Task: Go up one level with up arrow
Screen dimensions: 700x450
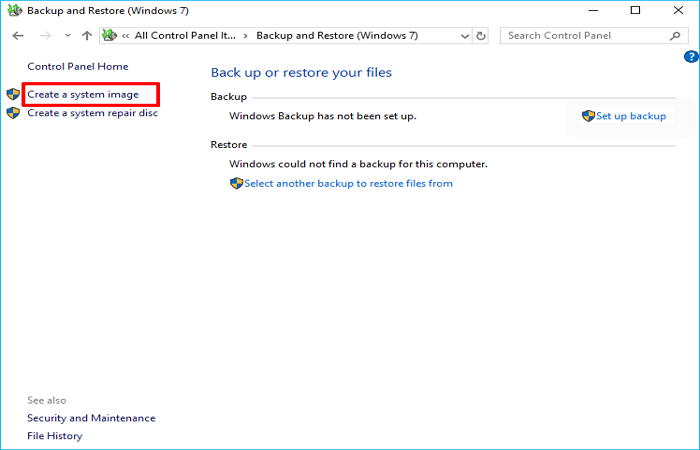Action: coord(87,36)
